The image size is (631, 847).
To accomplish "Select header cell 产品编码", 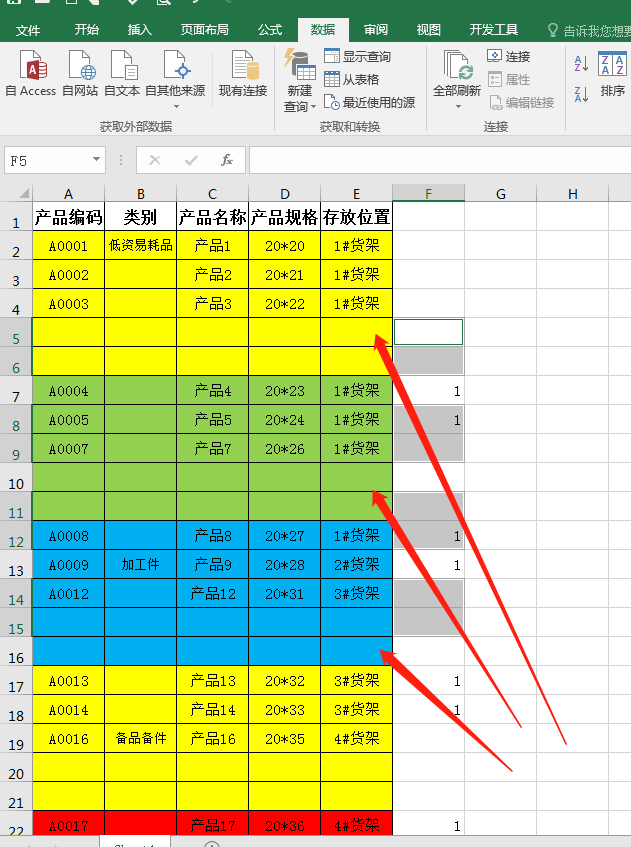I will (x=68, y=217).
